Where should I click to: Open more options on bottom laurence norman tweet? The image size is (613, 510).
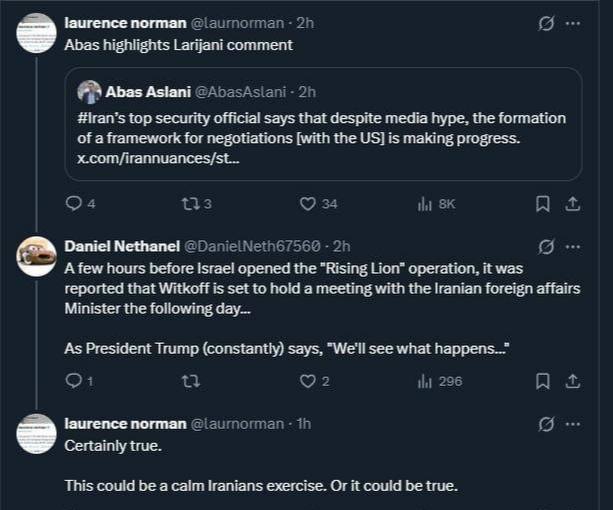point(573,424)
